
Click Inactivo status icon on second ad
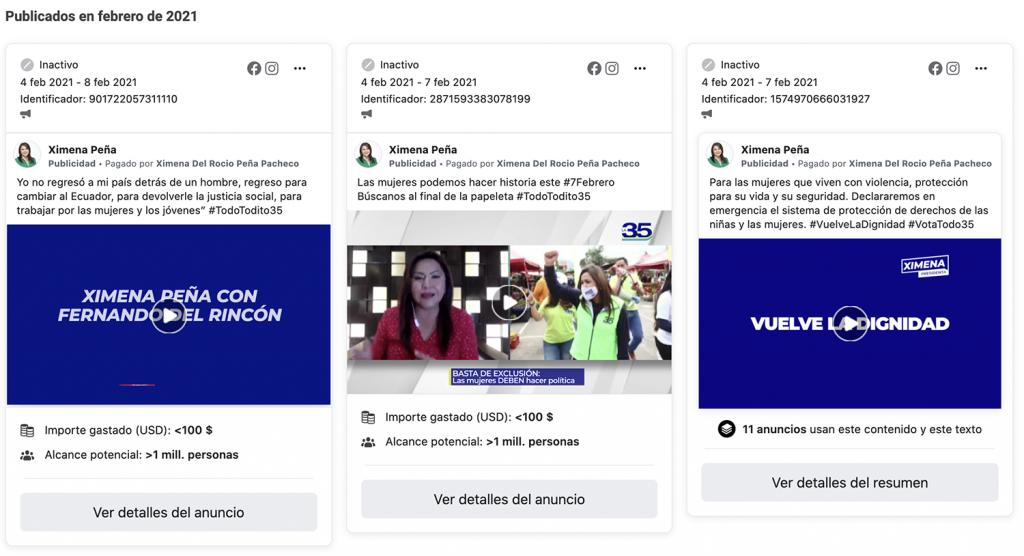point(368,65)
